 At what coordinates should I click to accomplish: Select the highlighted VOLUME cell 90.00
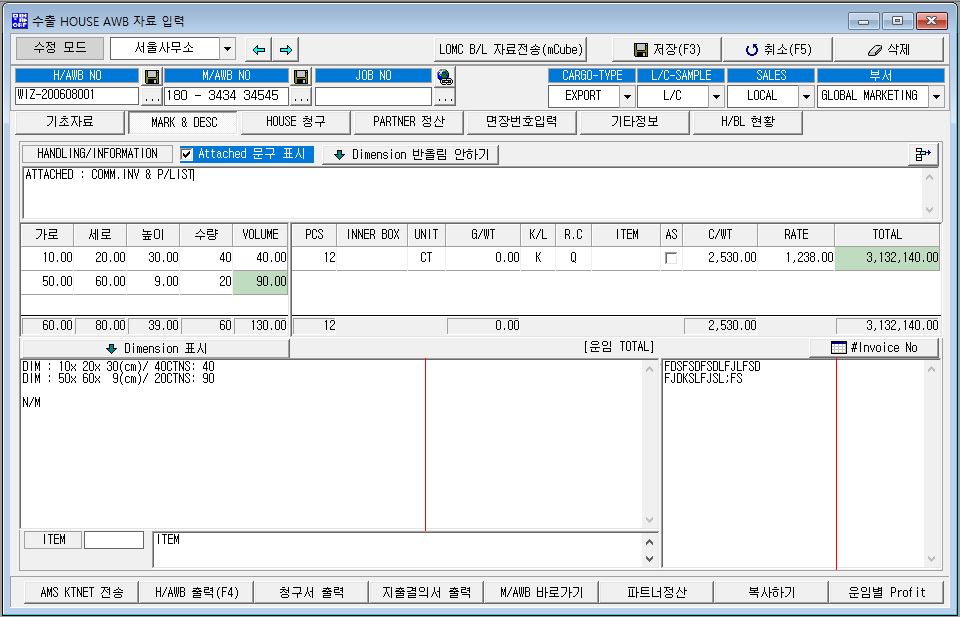[261, 282]
